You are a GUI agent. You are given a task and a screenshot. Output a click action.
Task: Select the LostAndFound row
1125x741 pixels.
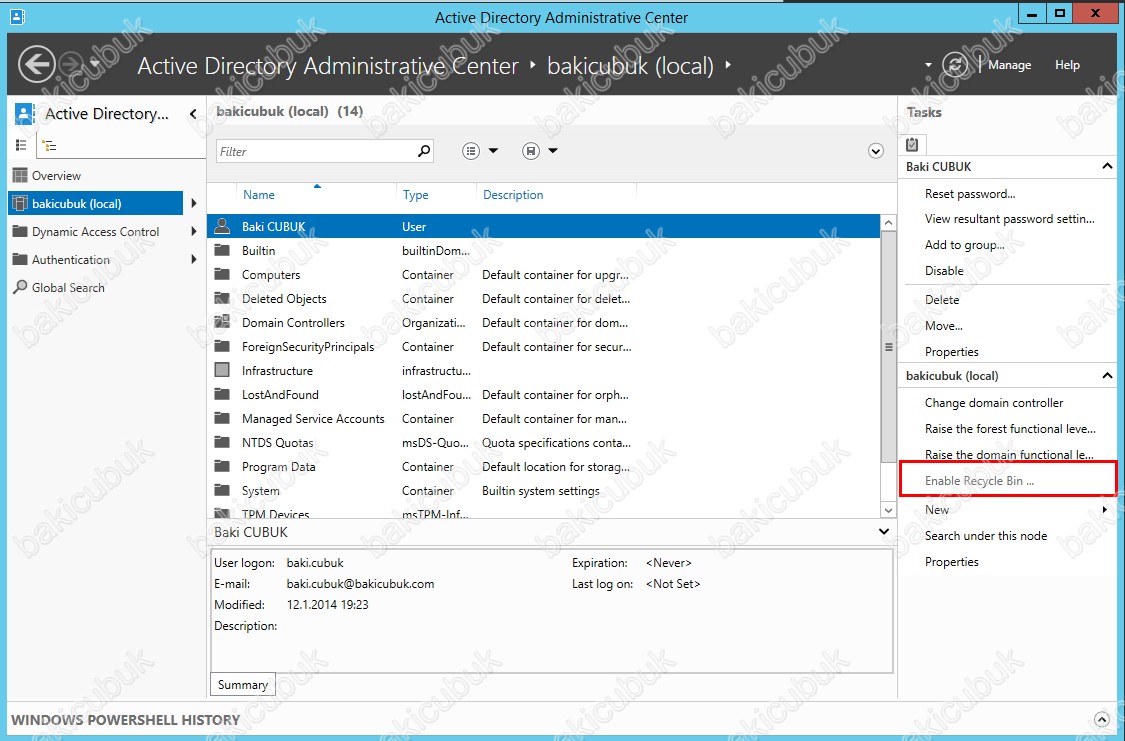(x=544, y=395)
